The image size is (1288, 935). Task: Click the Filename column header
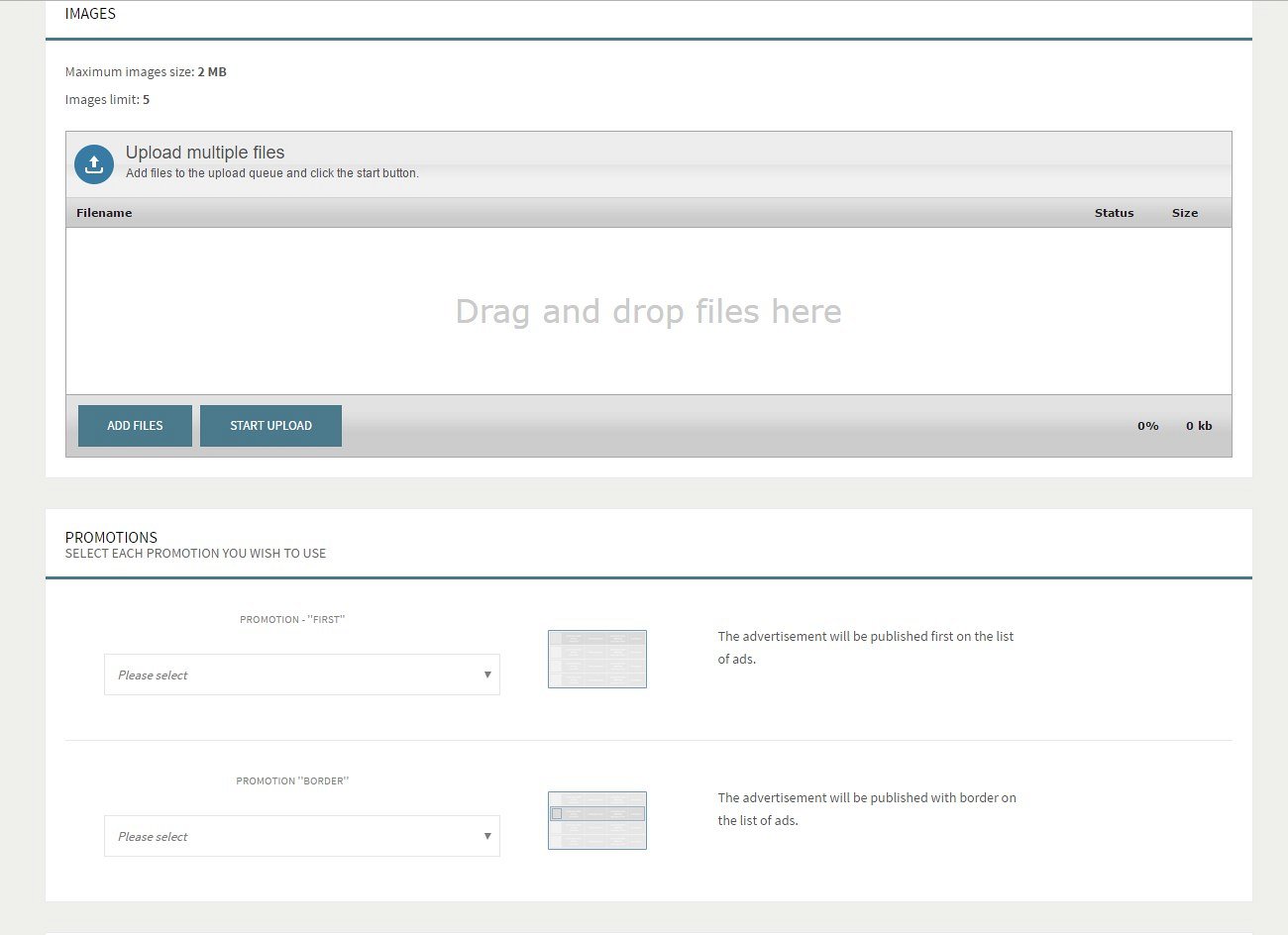click(x=104, y=213)
